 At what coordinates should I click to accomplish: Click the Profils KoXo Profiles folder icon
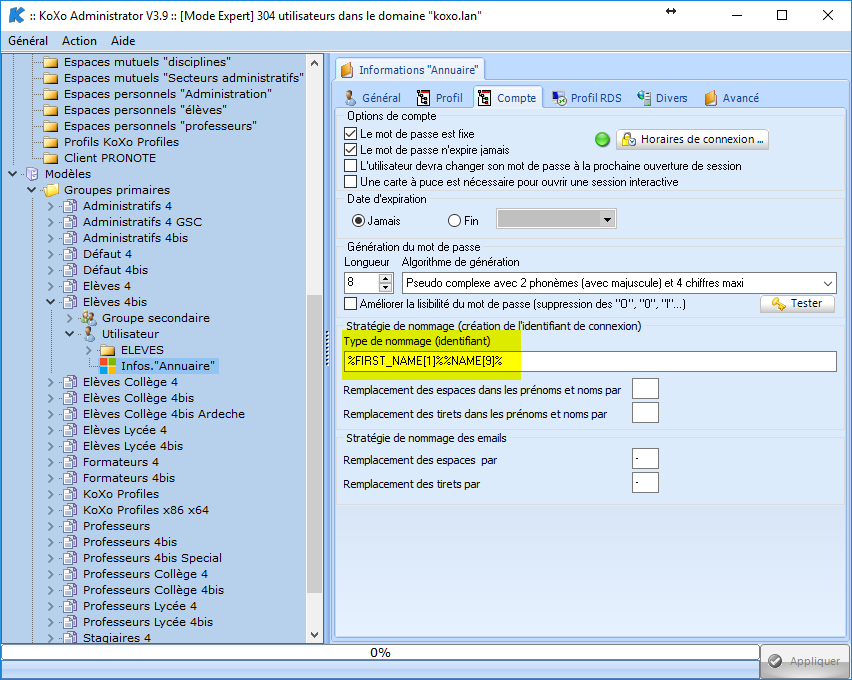click(x=51, y=142)
